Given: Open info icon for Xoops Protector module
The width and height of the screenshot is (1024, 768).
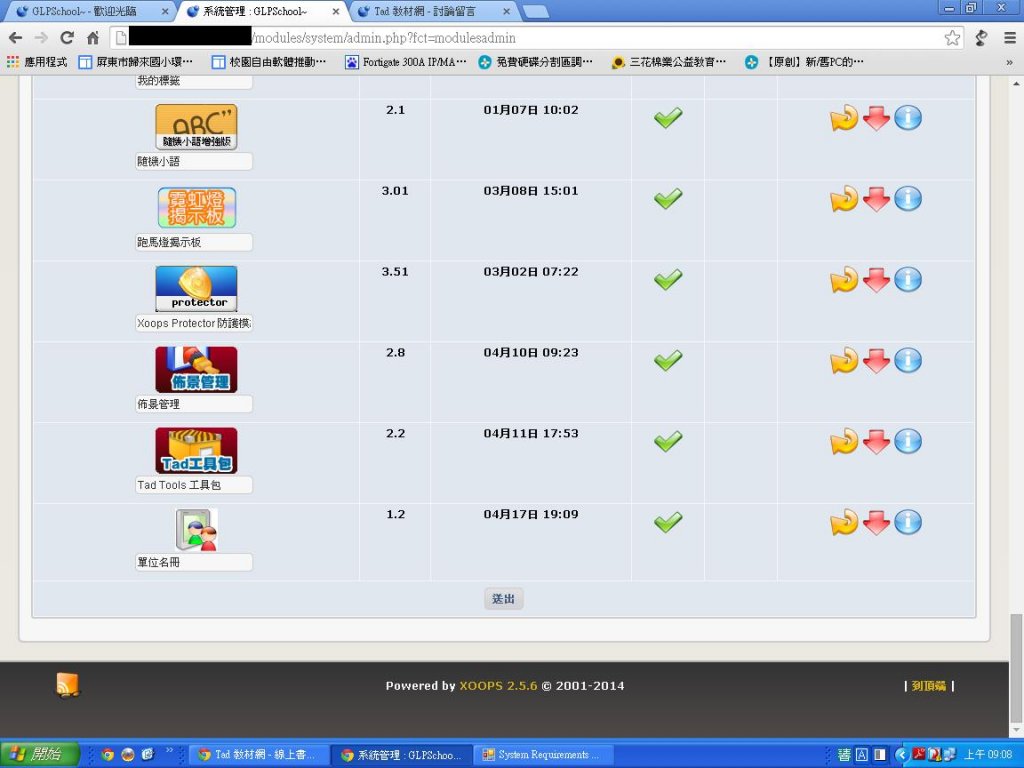Looking at the screenshot, I should (908, 279).
